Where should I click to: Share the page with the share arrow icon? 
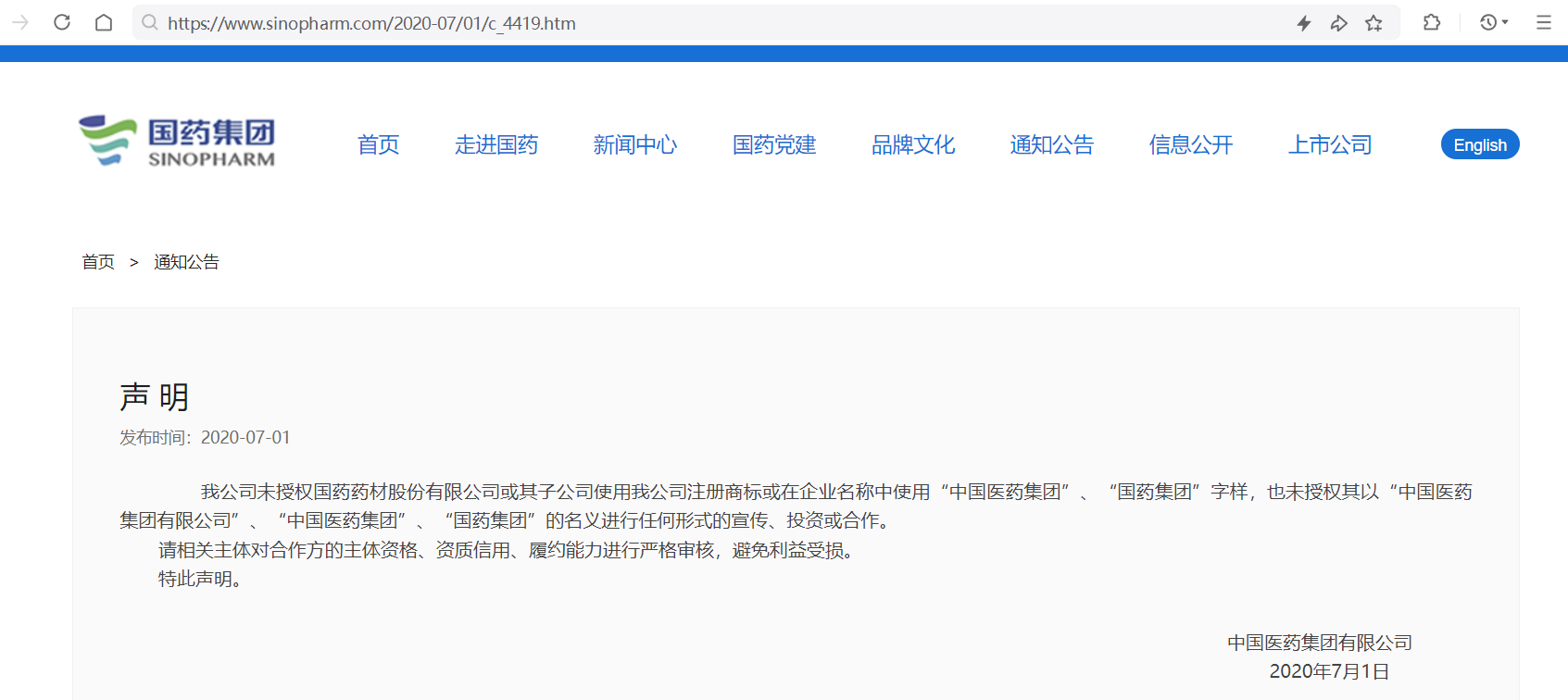1338,23
